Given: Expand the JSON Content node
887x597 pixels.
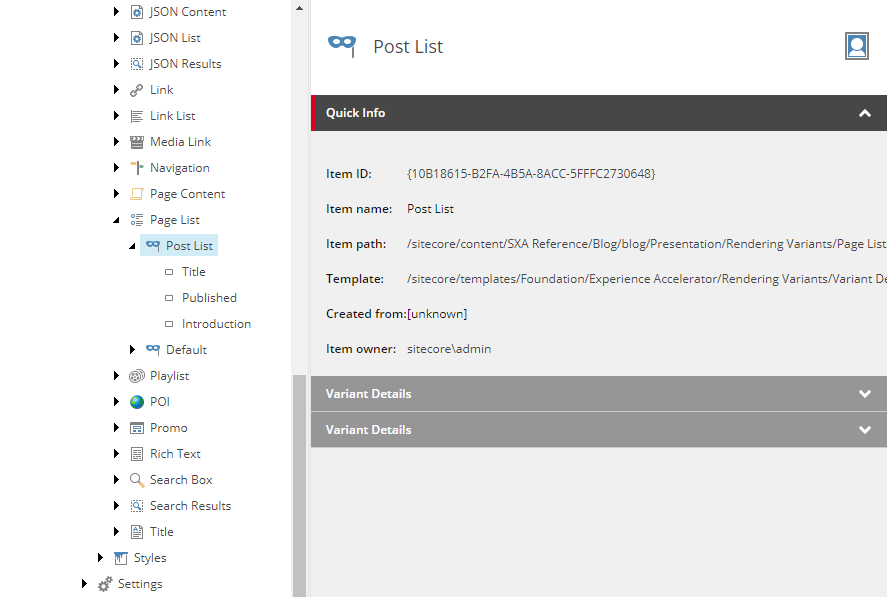Looking at the screenshot, I should coord(116,11).
